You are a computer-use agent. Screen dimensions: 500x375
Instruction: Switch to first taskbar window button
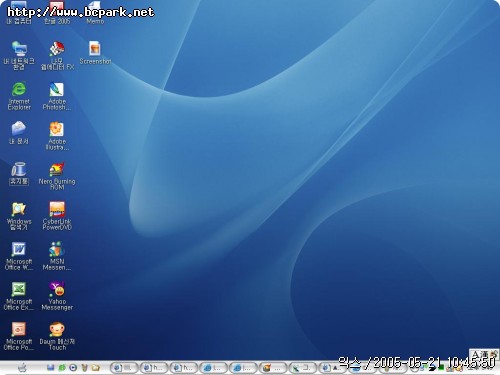(124, 368)
